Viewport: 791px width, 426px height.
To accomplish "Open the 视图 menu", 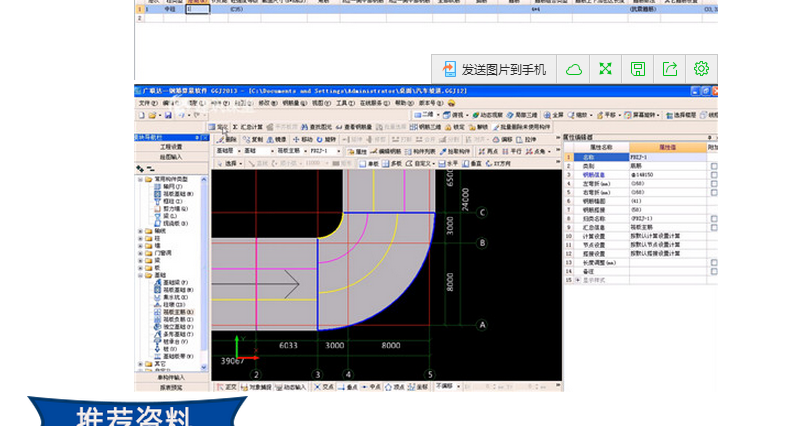I will (x=321, y=103).
